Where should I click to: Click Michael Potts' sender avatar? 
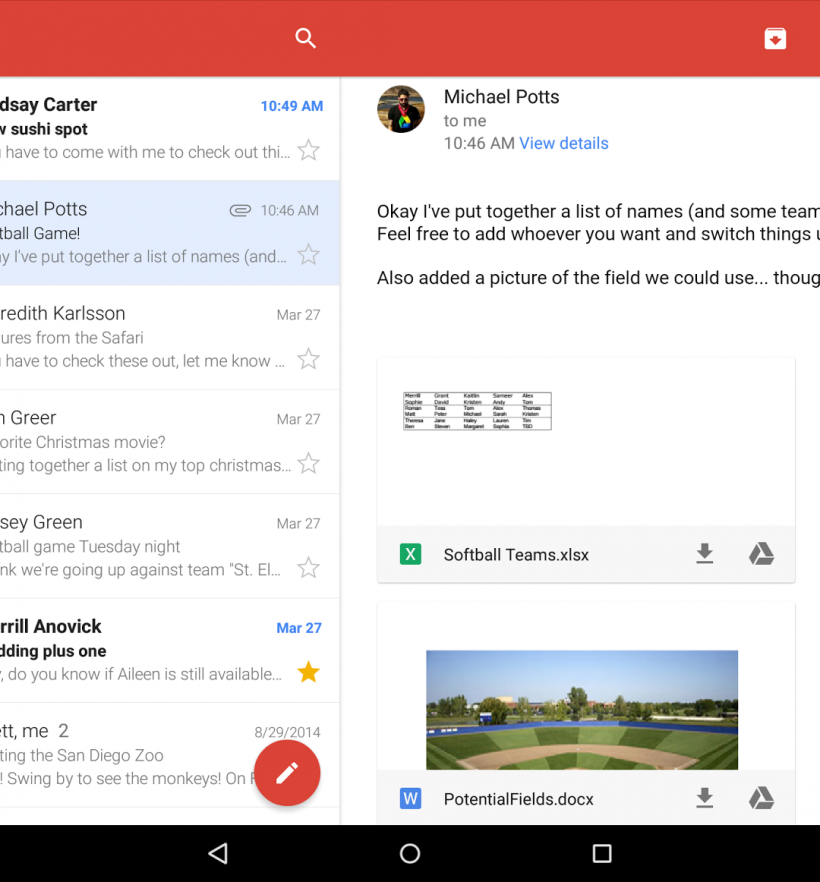(x=401, y=109)
